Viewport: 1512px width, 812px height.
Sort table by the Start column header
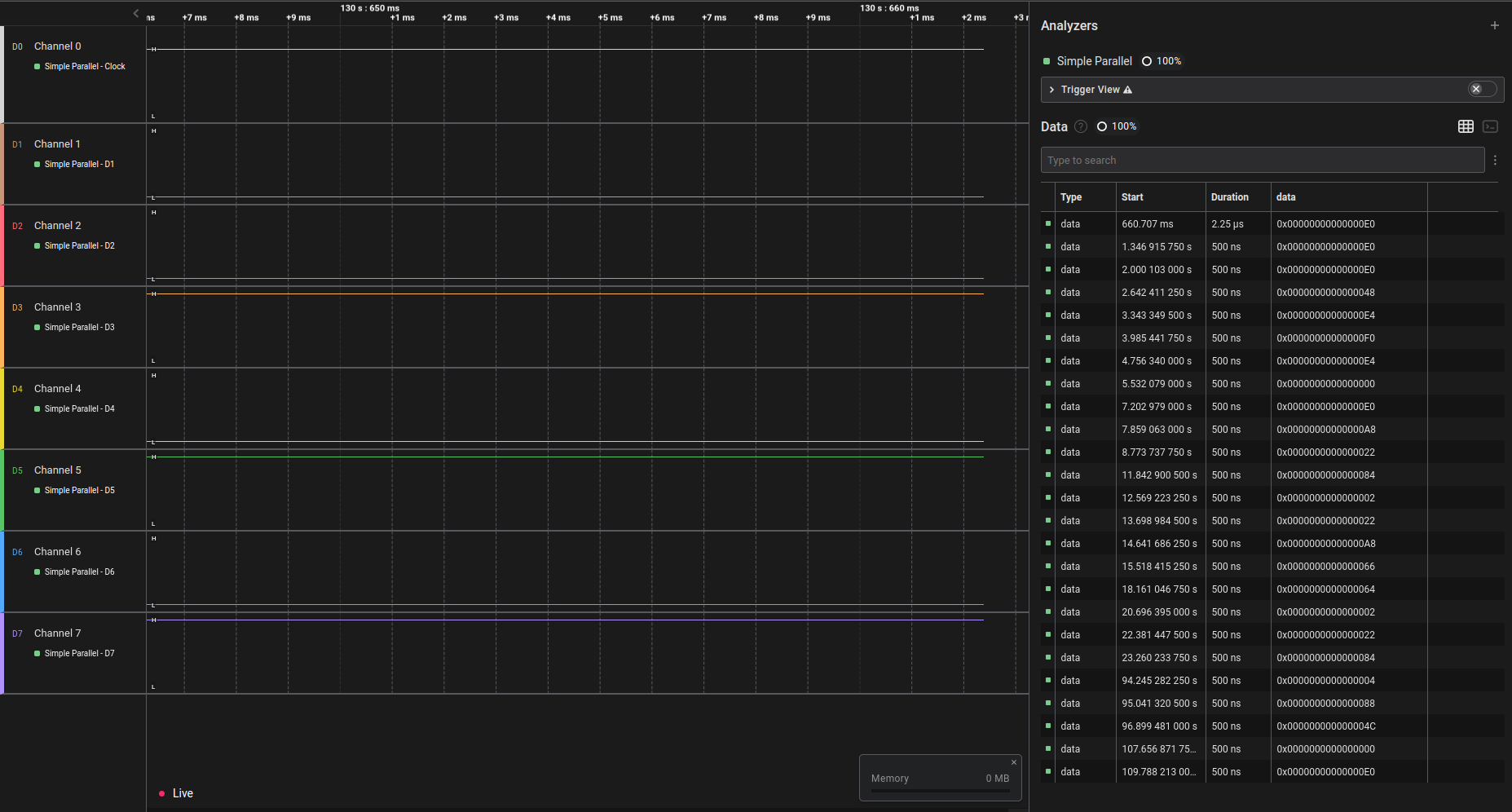click(1132, 197)
